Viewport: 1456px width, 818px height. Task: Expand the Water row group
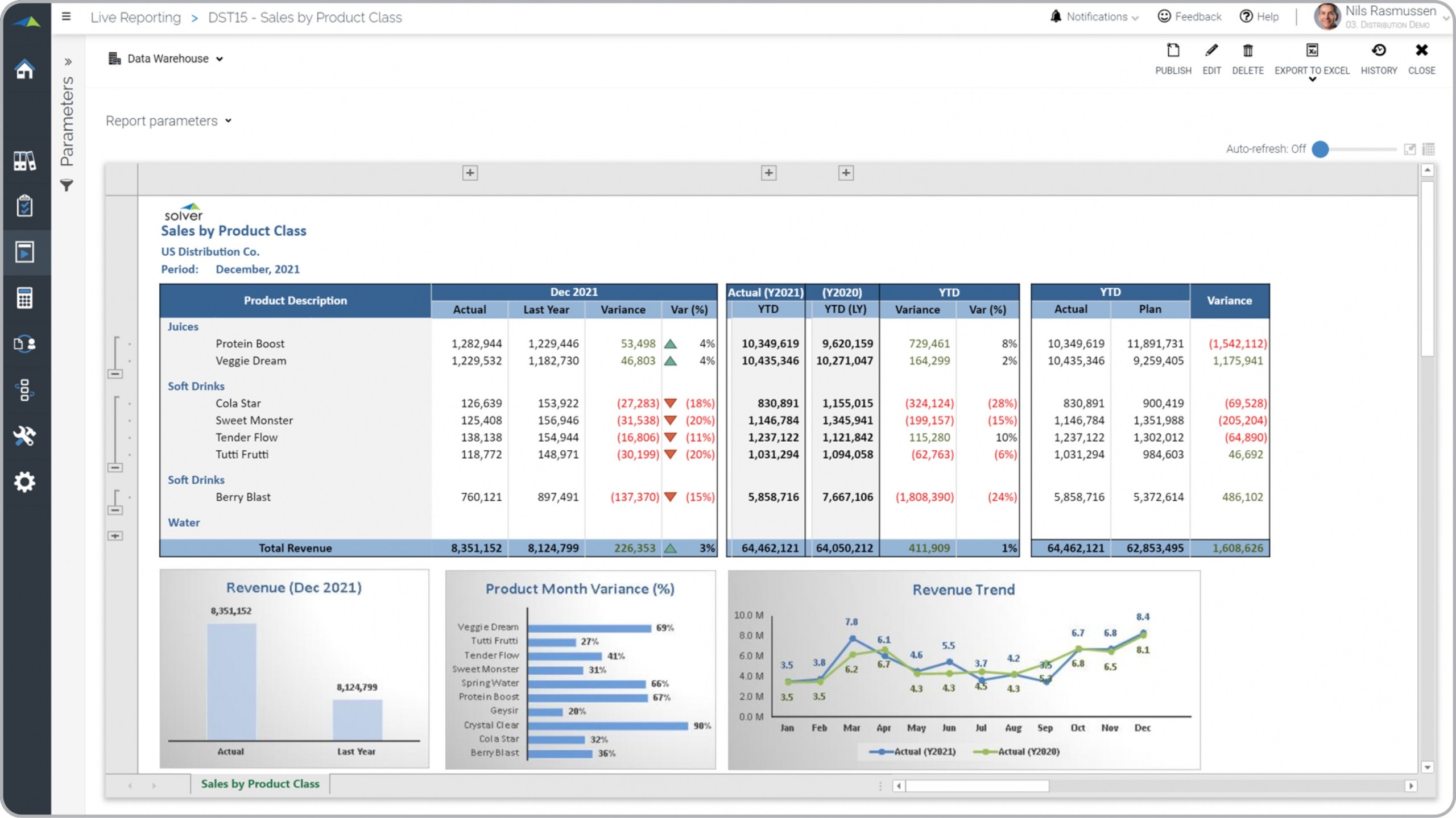tap(115, 536)
